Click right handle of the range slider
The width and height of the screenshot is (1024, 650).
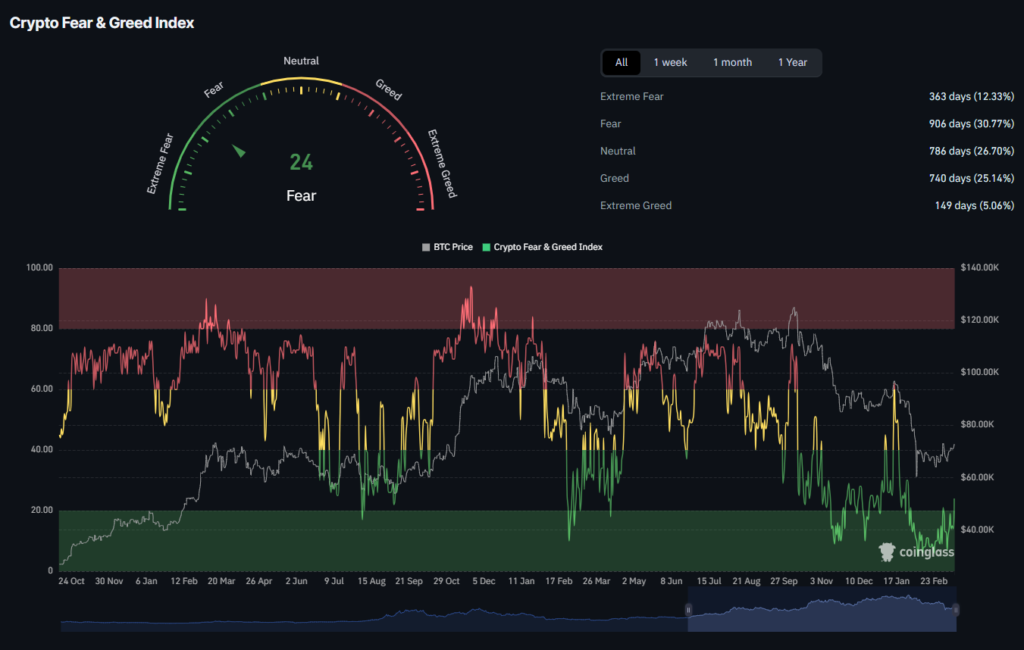click(x=956, y=610)
